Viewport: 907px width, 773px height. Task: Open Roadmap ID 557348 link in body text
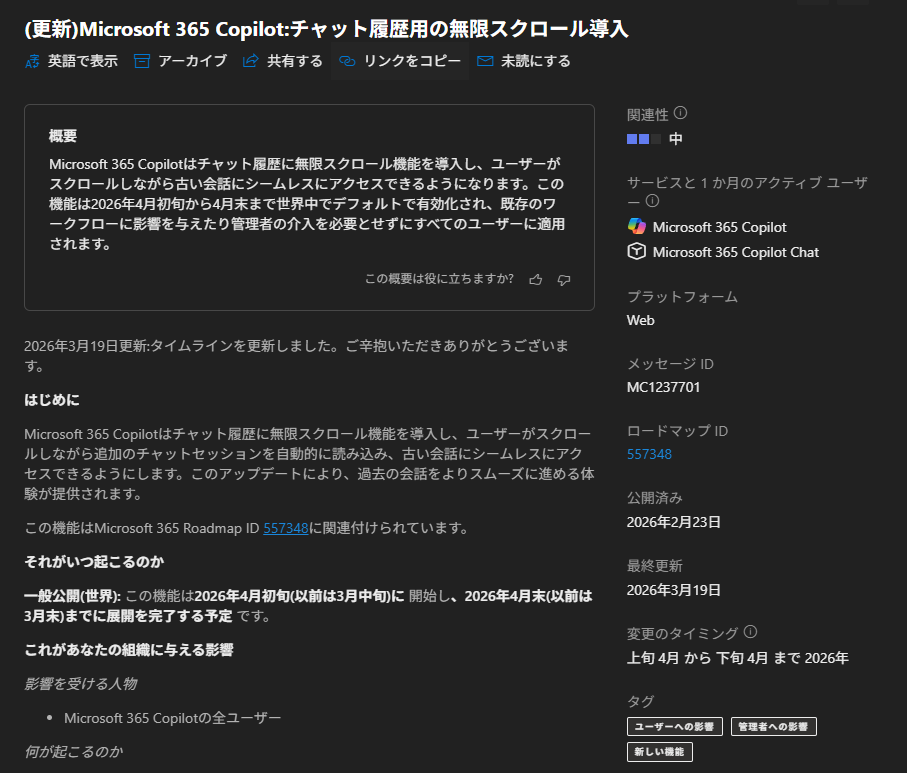286,527
